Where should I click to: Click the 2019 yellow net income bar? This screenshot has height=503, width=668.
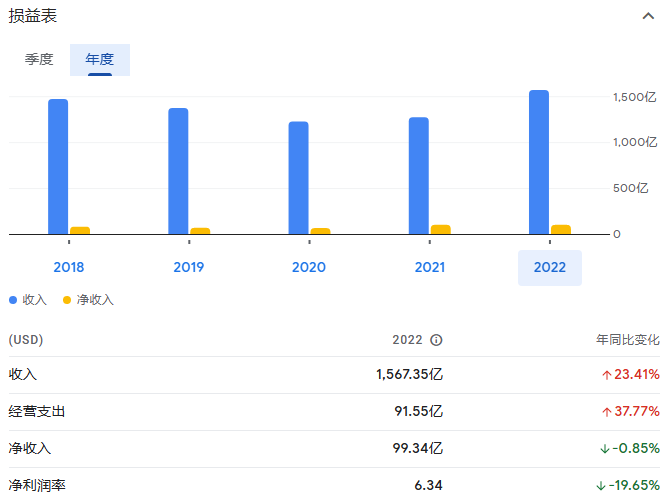(200, 231)
